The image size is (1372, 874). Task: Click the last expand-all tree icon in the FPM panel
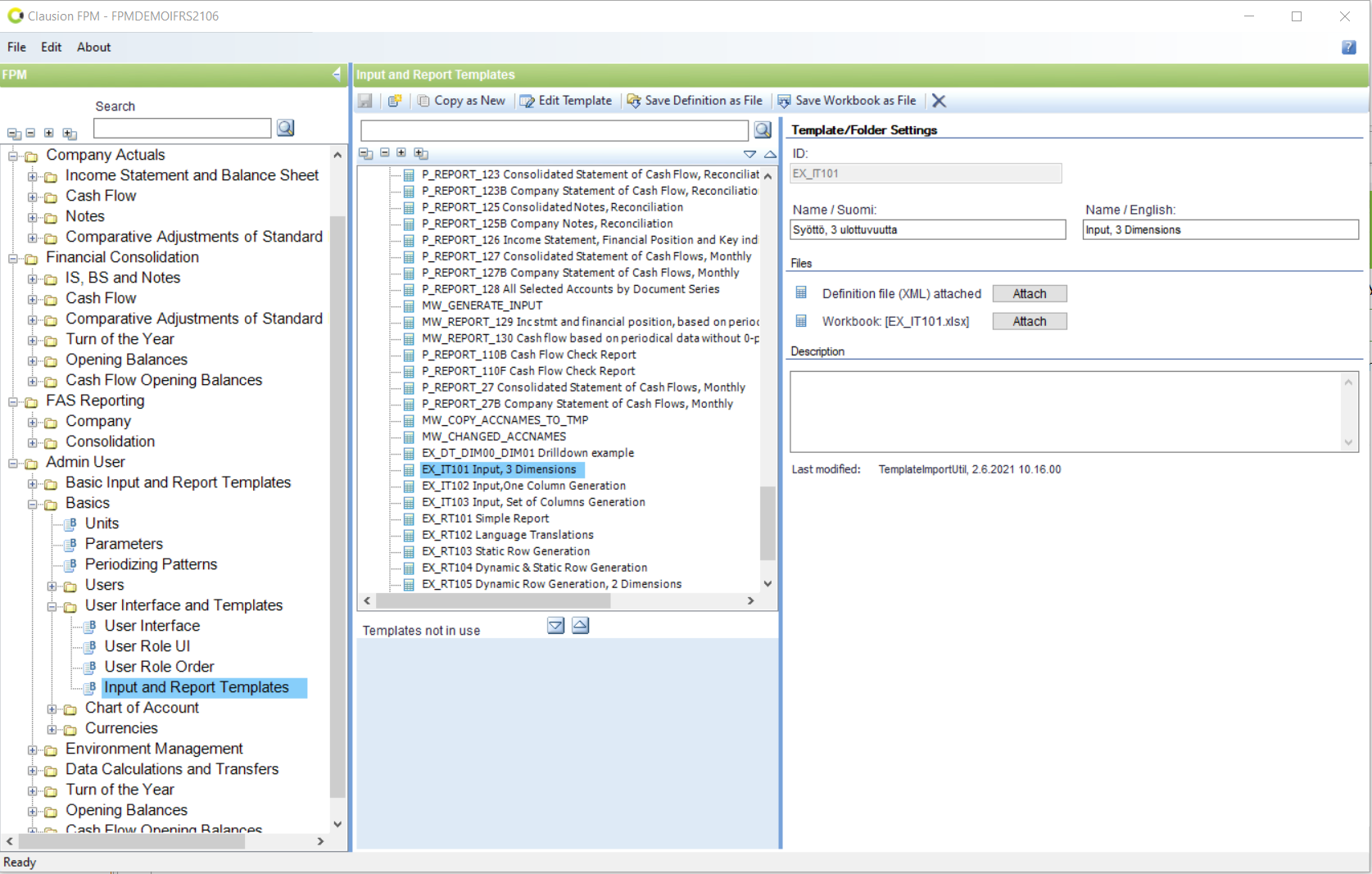pyautogui.click(x=70, y=134)
